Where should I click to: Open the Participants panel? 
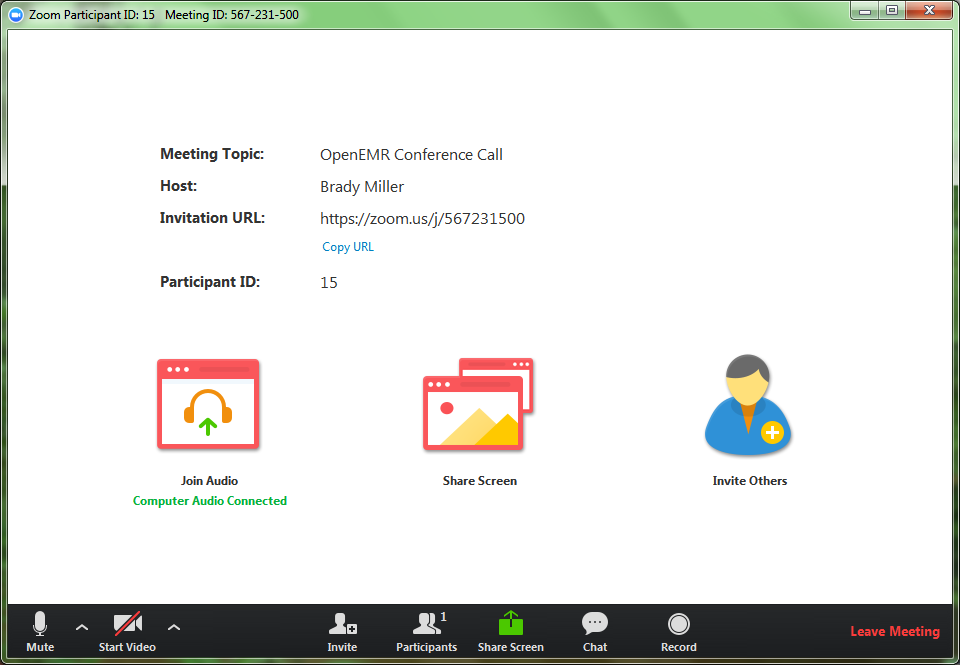point(427,632)
